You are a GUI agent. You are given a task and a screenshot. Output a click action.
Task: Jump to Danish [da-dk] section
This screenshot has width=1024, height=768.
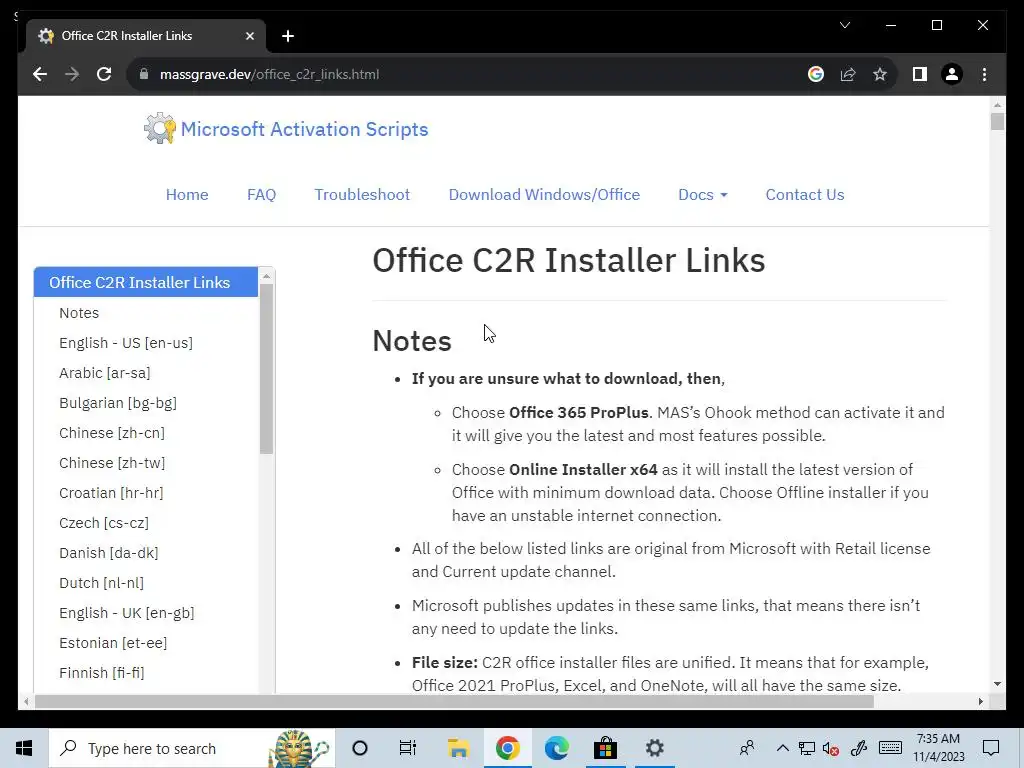(108, 553)
